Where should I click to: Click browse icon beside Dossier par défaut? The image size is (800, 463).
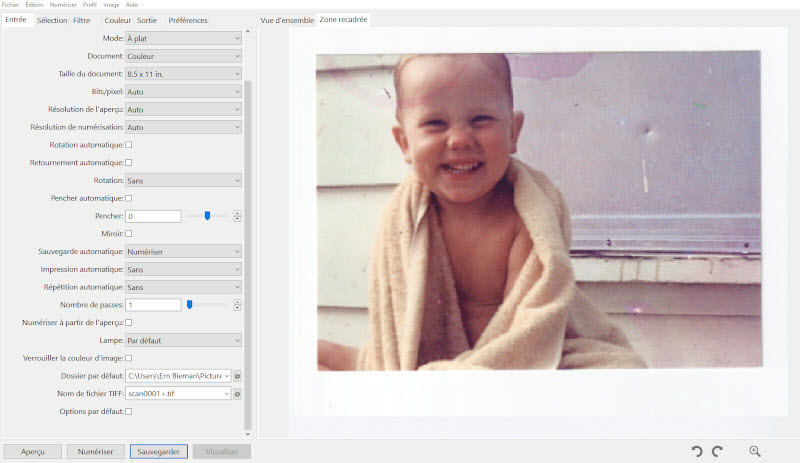238,376
